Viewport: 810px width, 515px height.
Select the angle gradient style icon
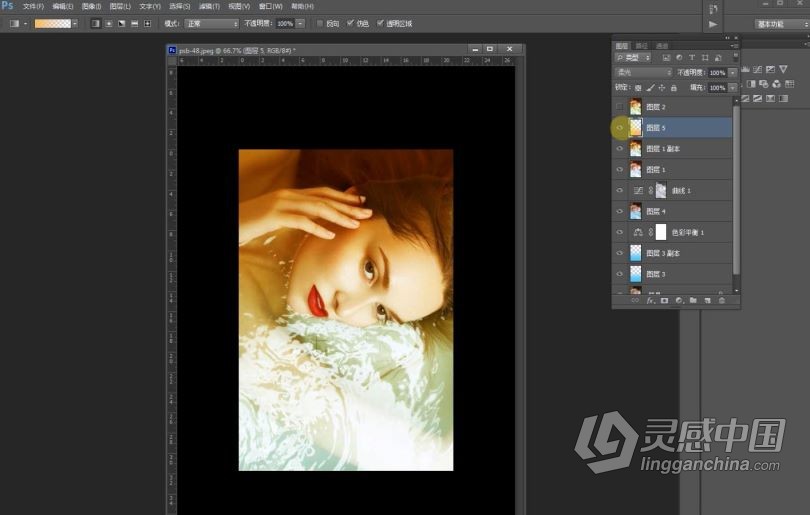point(122,24)
